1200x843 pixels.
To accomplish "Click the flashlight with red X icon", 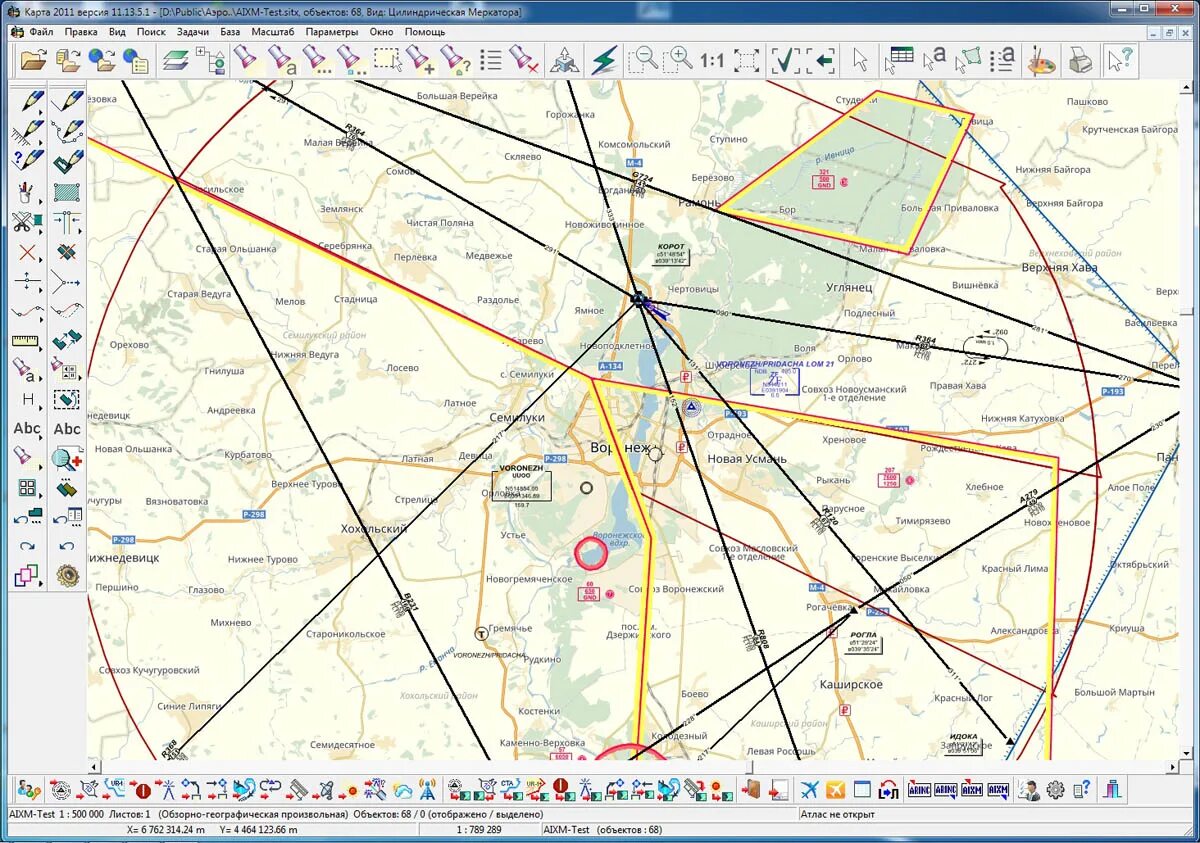I will [x=525, y=60].
